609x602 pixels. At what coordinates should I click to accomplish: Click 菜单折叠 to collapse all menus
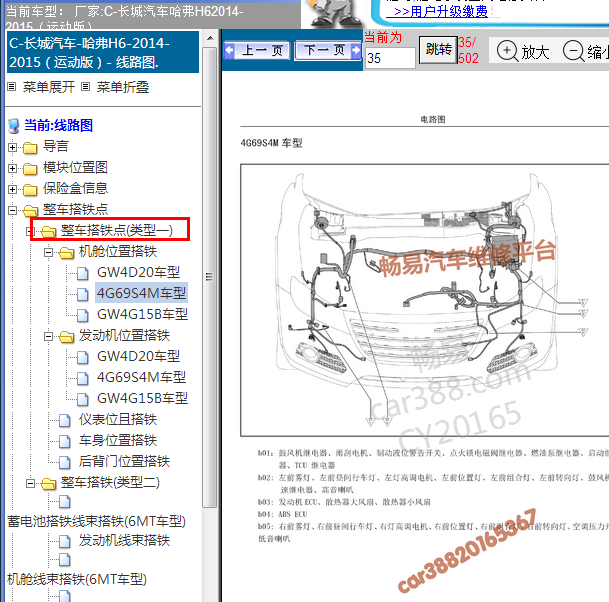coord(123,87)
